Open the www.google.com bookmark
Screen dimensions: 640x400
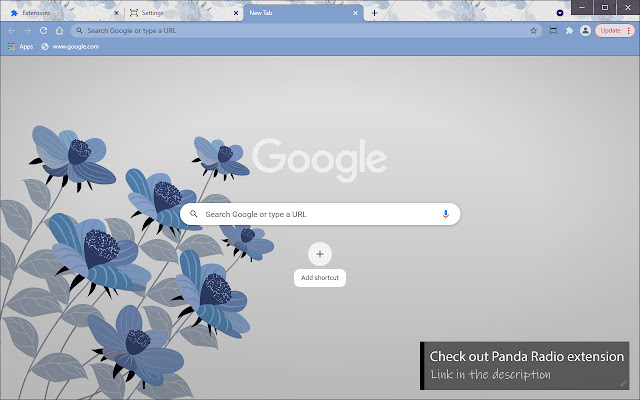coord(70,47)
